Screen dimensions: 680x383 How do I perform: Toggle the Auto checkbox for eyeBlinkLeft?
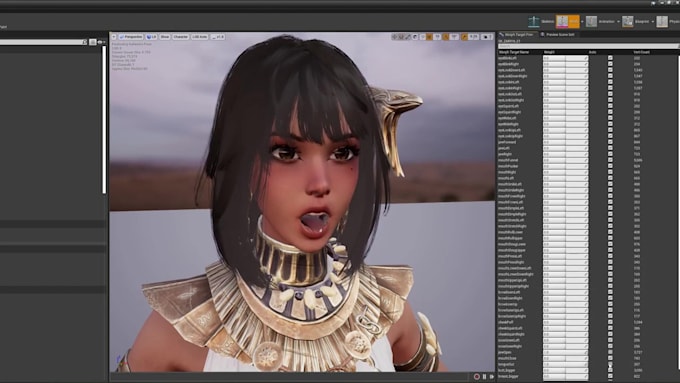[610, 58]
